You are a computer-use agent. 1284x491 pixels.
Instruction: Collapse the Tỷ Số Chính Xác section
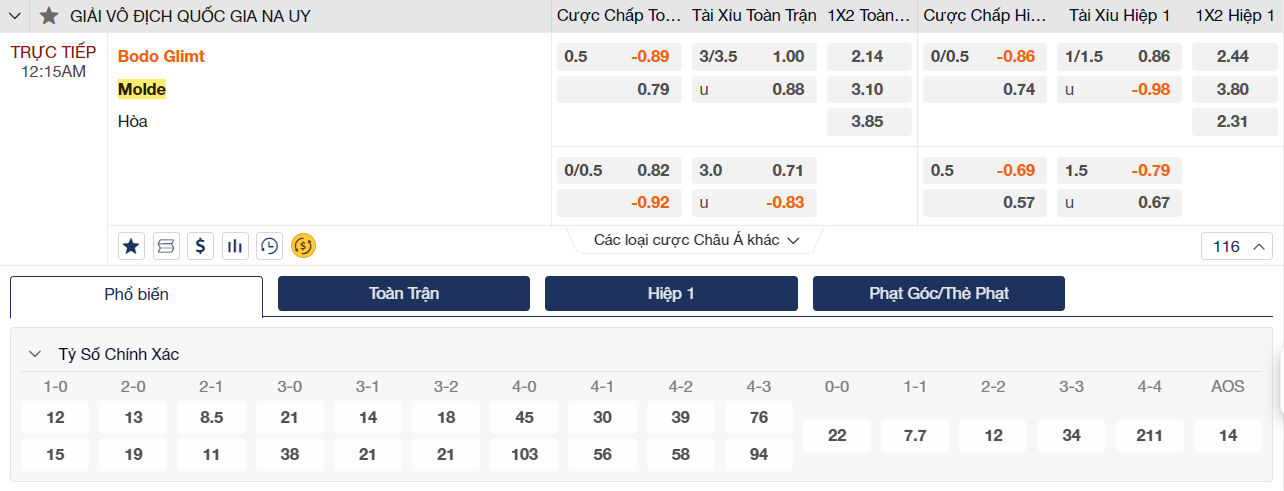point(35,354)
